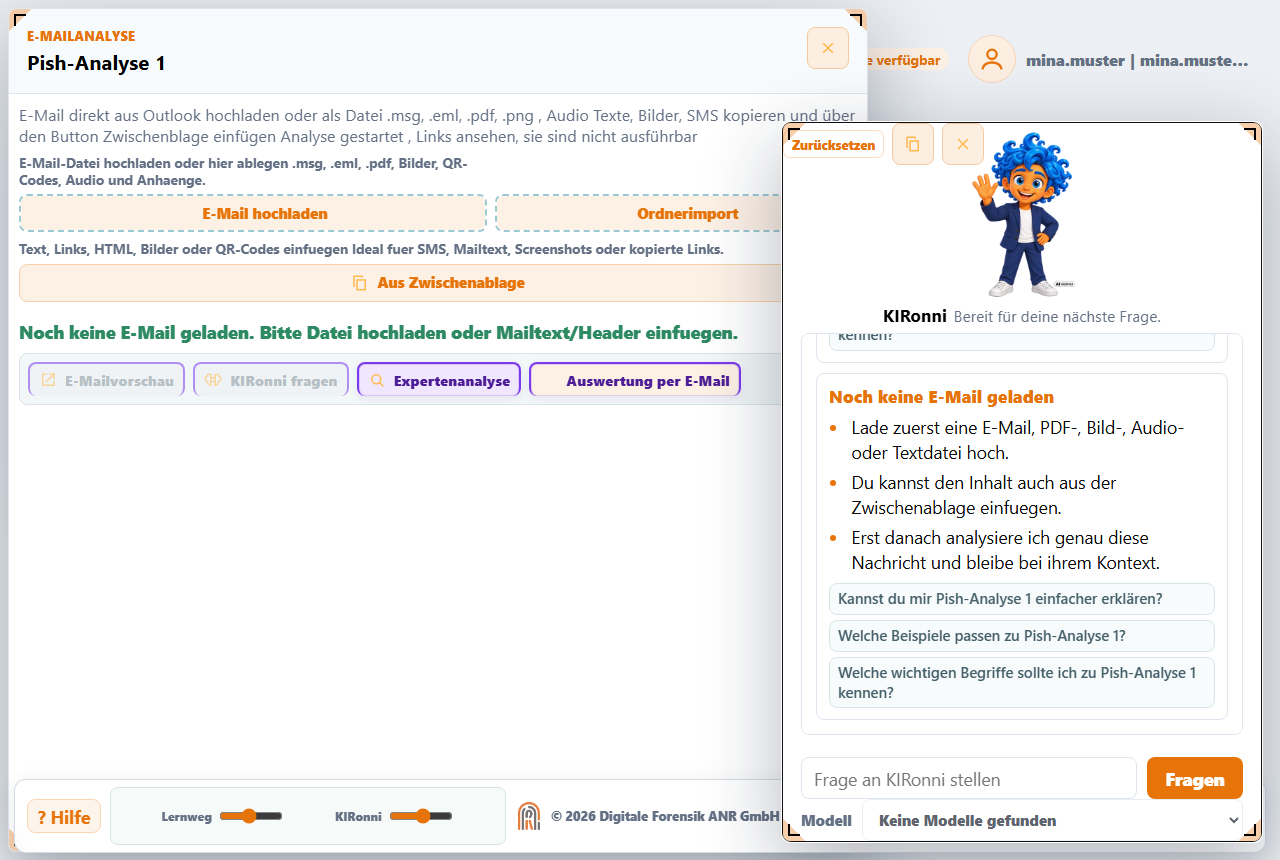The width and height of the screenshot is (1280, 860).
Task: Click the green 'Noch keine E-Mail geladen. Bitte Datei hochladen' notice
Action: [379, 332]
